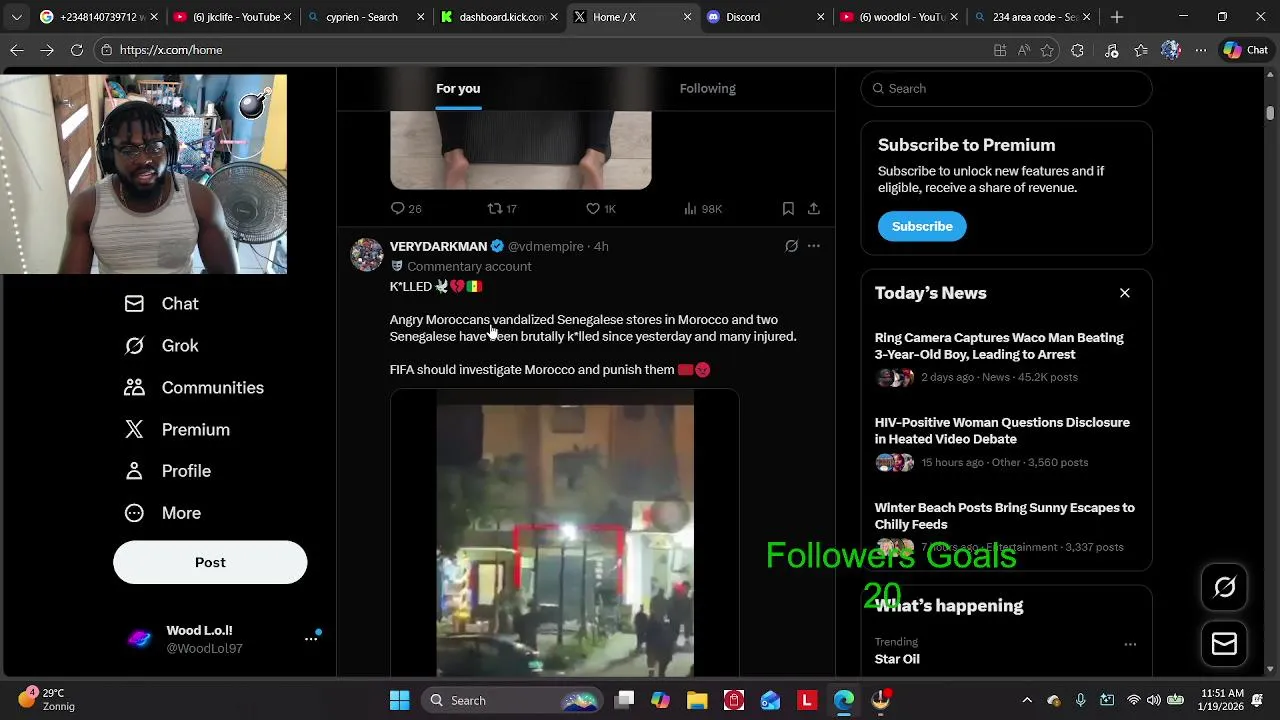The image size is (1280, 720).
Task: Open taskbar volume control
Action: (x=1154, y=700)
